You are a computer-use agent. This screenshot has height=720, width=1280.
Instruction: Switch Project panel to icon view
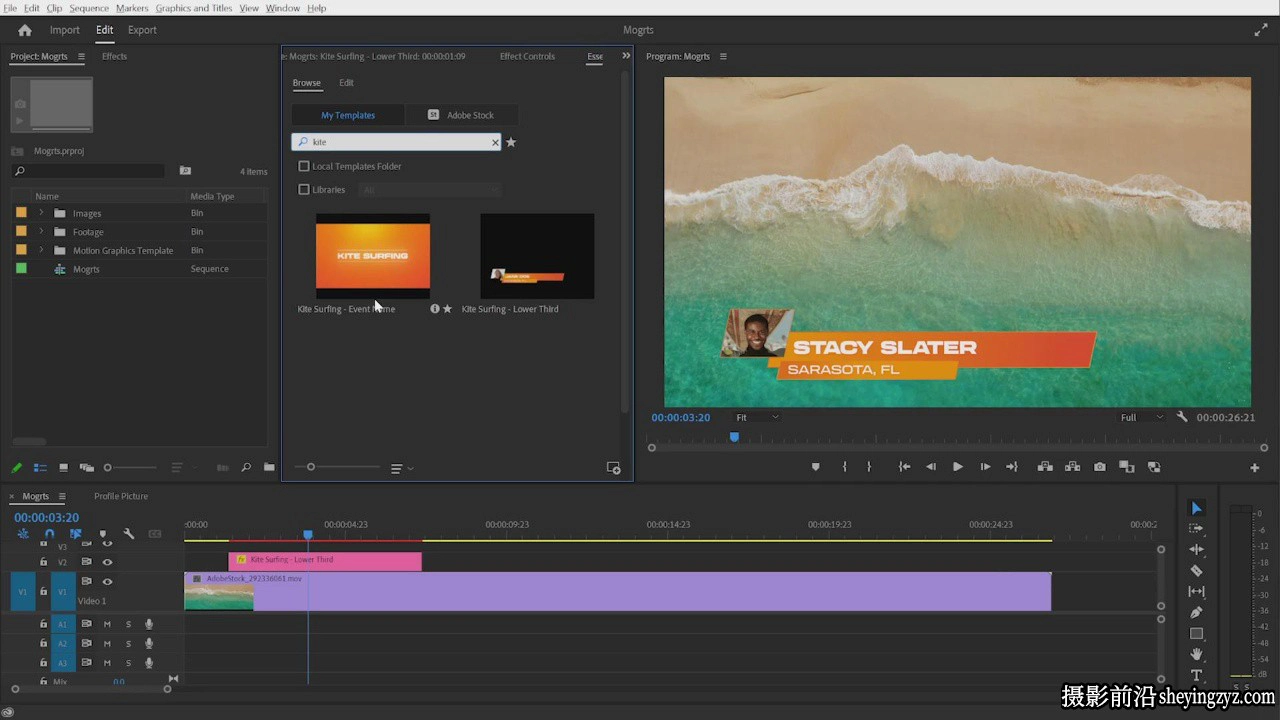[x=64, y=467]
